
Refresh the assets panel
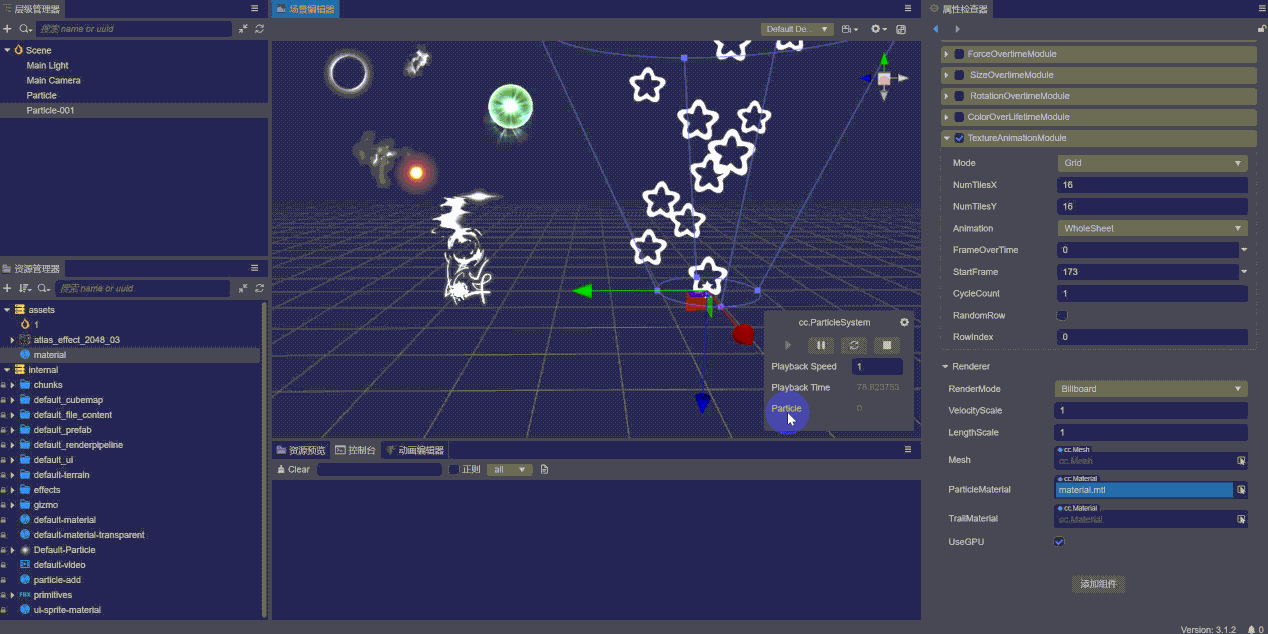pyautogui.click(x=259, y=288)
